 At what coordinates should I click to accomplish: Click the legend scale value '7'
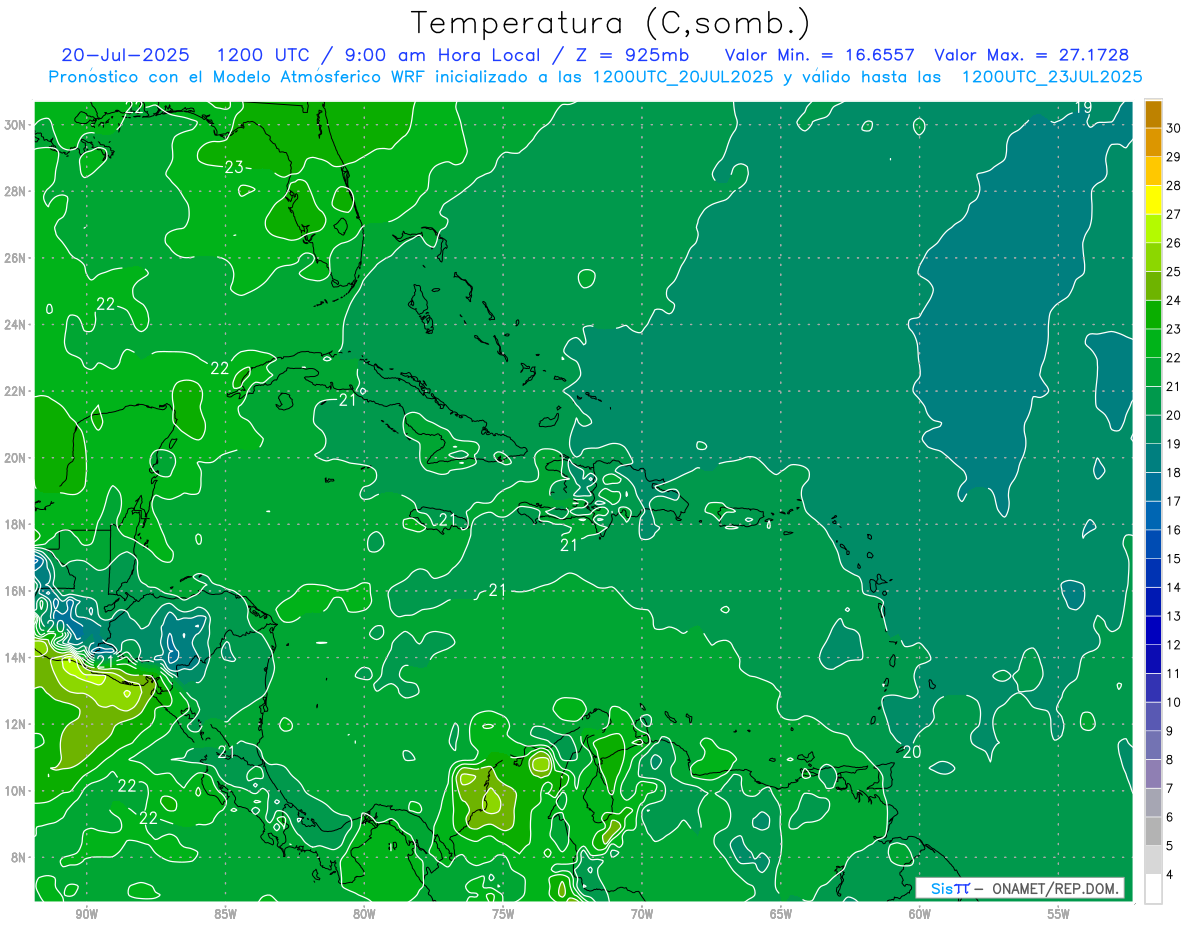click(x=1170, y=789)
